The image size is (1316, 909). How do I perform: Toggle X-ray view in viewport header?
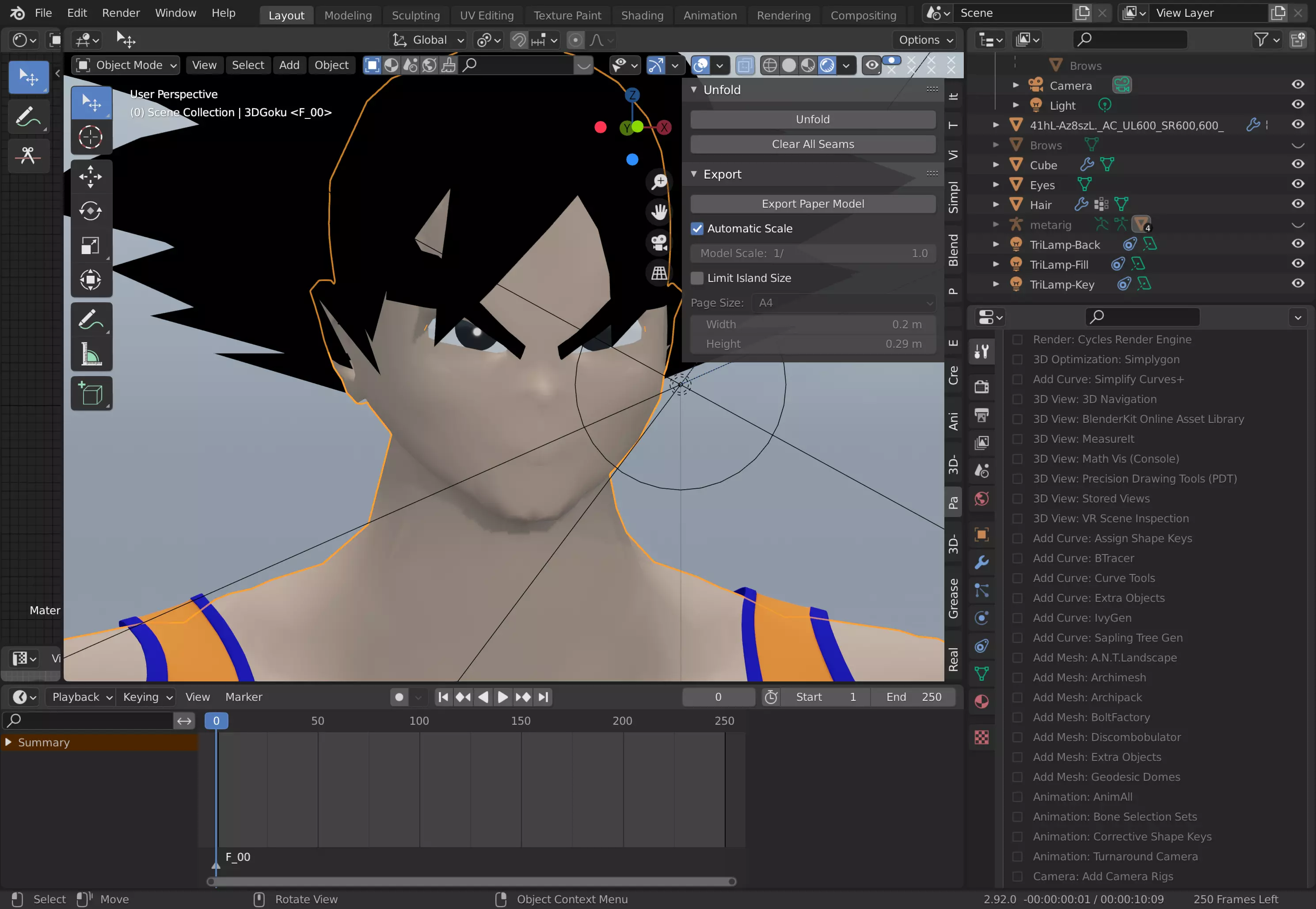click(x=744, y=65)
